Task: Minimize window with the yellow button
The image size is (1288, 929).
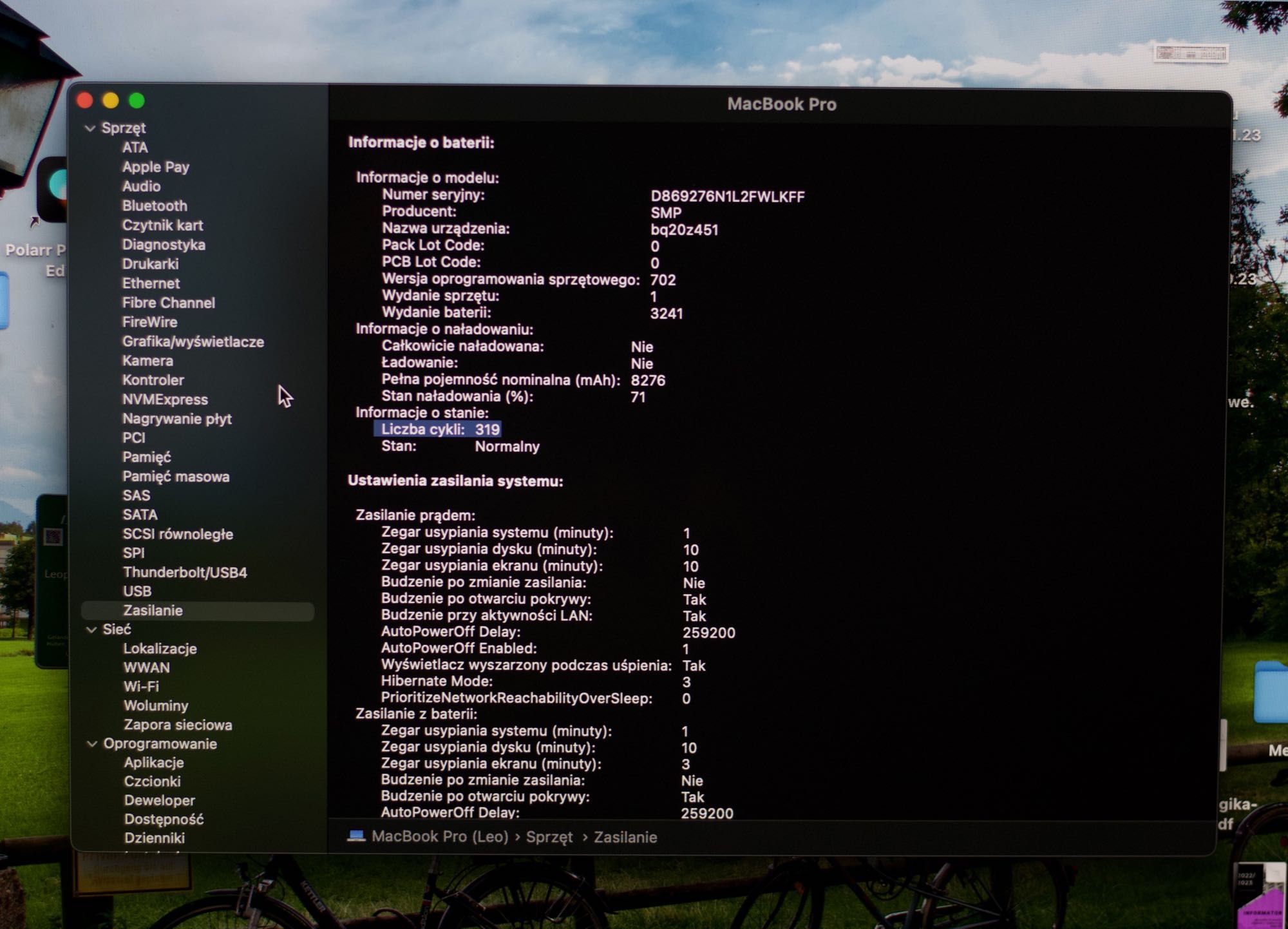Action: click(x=111, y=101)
